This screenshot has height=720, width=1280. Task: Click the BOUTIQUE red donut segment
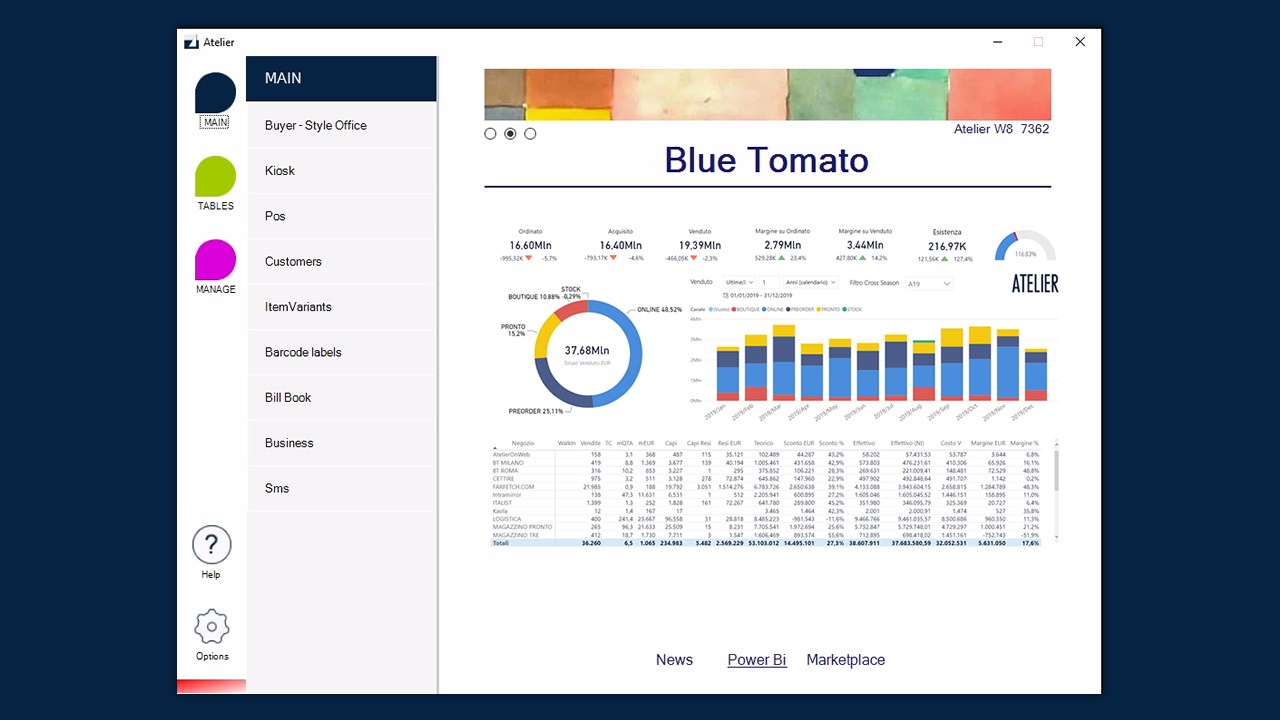pyautogui.click(x=570, y=309)
